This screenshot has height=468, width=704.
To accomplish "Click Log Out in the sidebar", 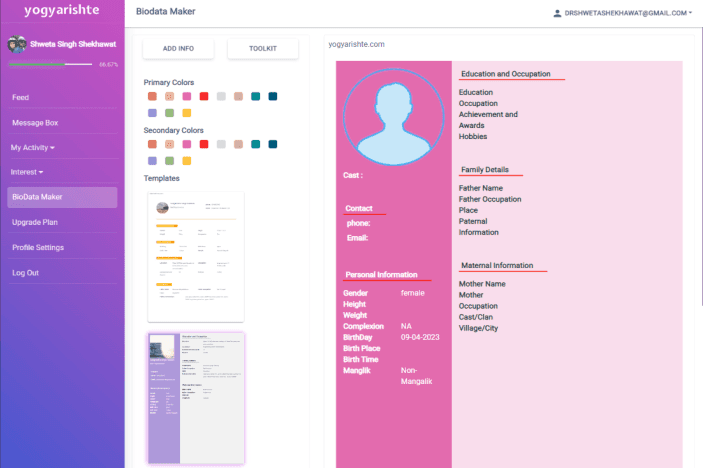I will click(26, 272).
